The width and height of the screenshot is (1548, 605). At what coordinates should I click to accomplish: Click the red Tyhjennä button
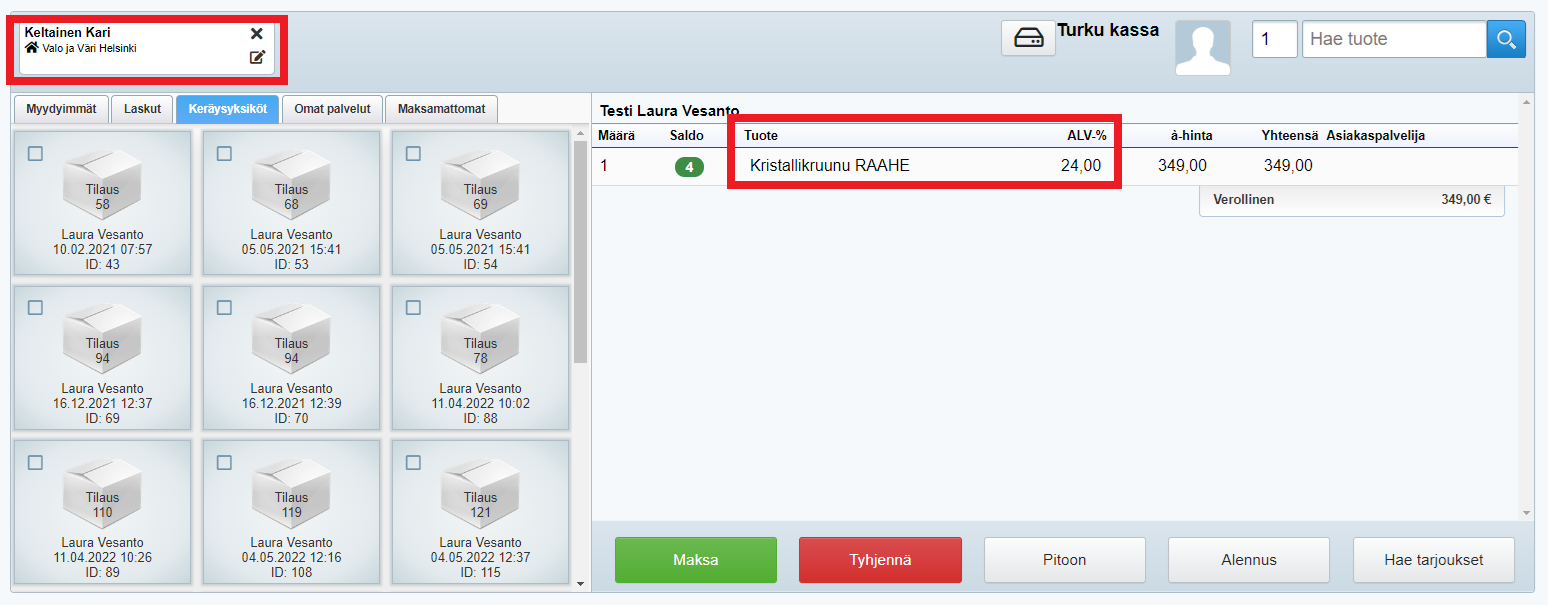coord(880,560)
